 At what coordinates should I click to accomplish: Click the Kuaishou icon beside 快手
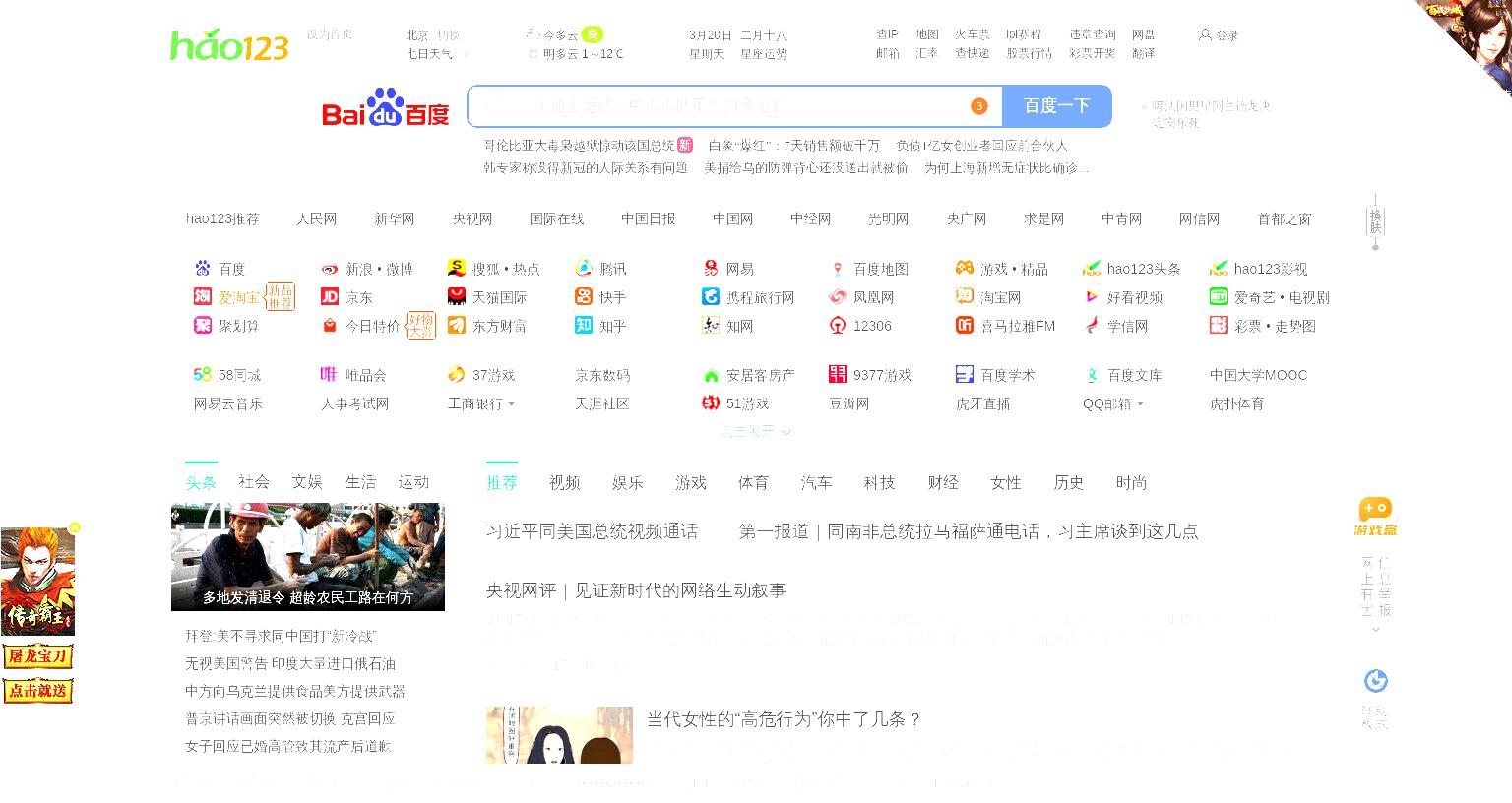point(584,296)
